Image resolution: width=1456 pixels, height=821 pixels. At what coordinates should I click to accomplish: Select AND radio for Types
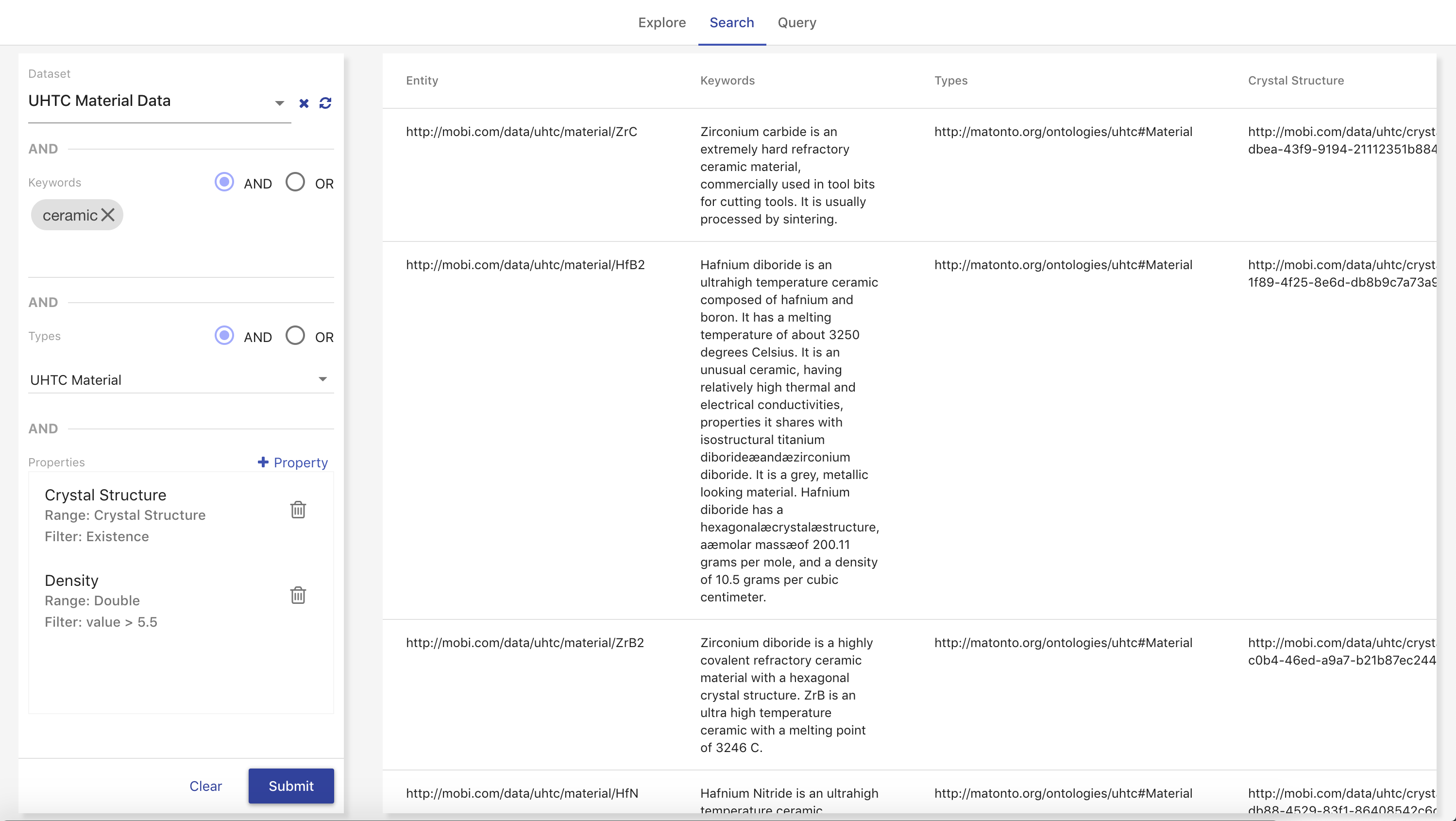224,335
